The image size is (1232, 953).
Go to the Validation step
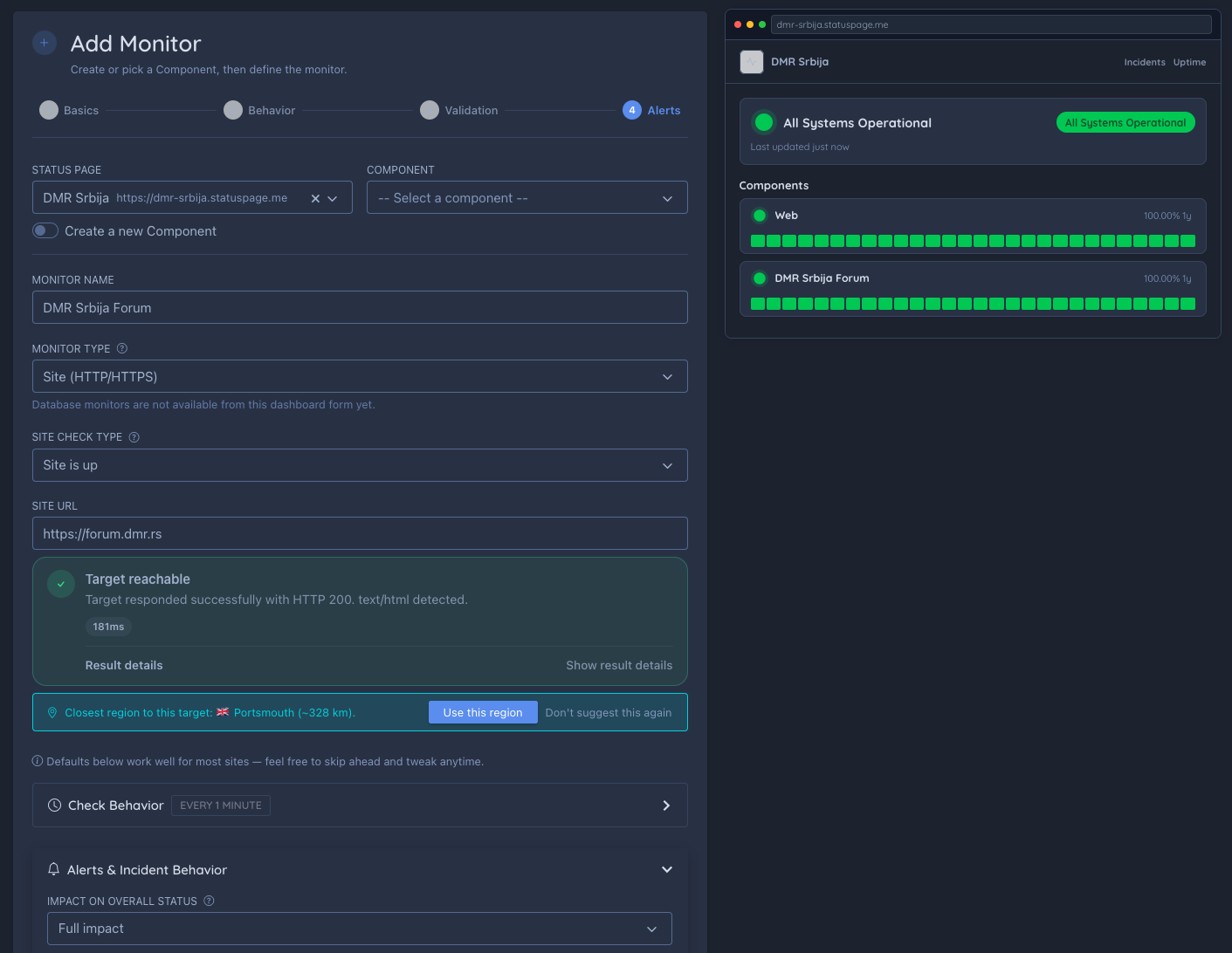pyautogui.click(x=459, y=110)
